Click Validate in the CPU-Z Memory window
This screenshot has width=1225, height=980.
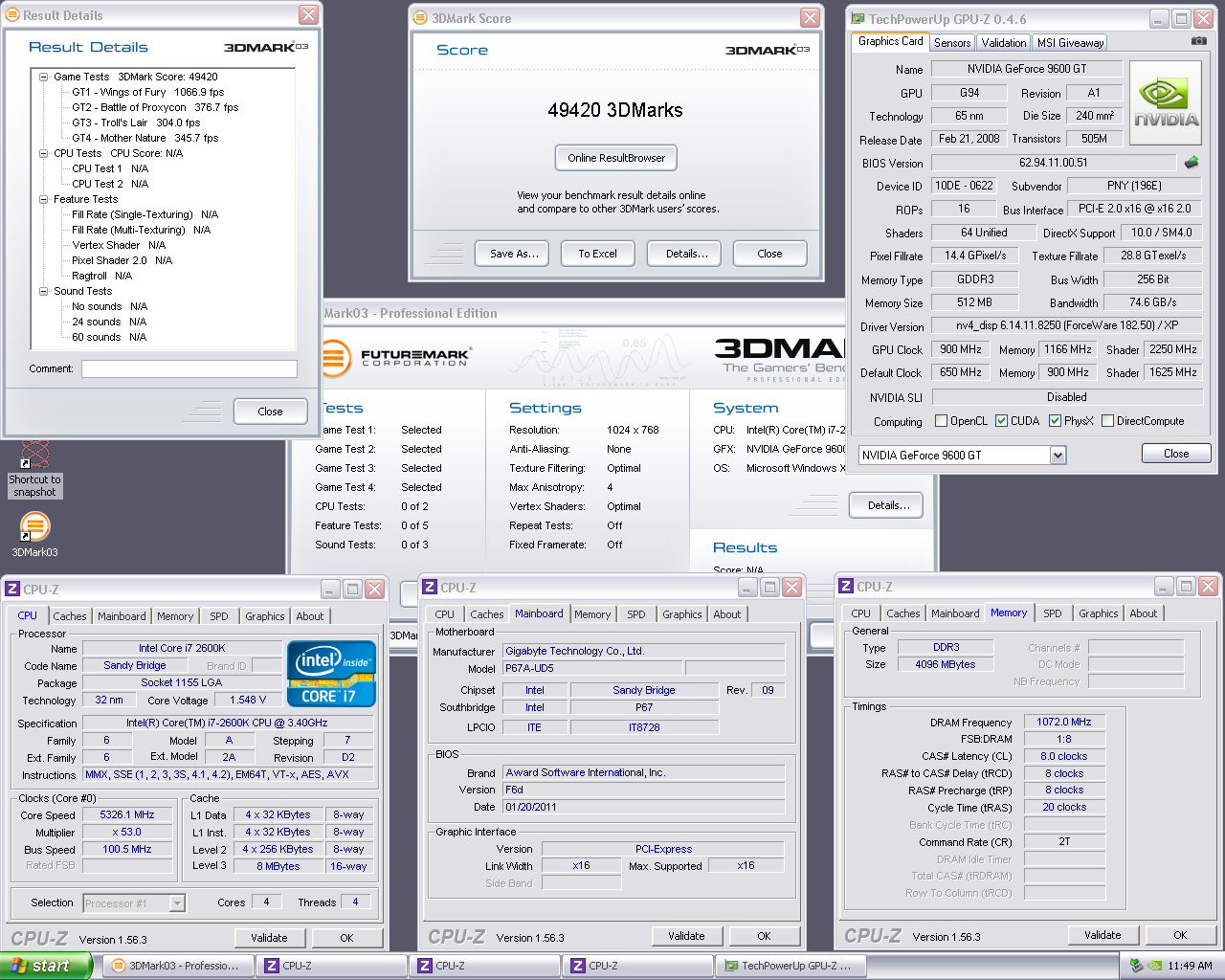click(1102, 935)
